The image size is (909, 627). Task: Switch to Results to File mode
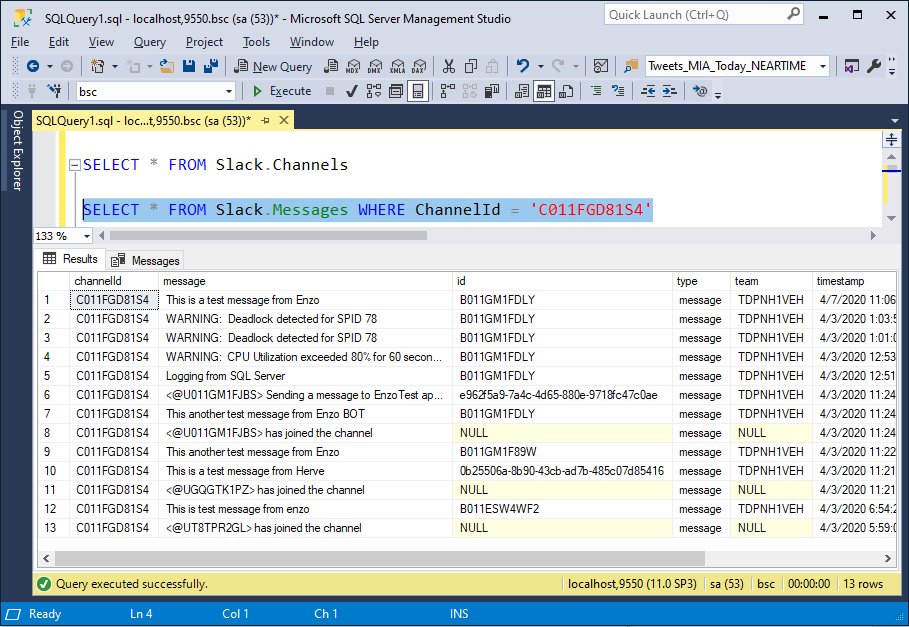pyautogui.click(x=566, y=91)
